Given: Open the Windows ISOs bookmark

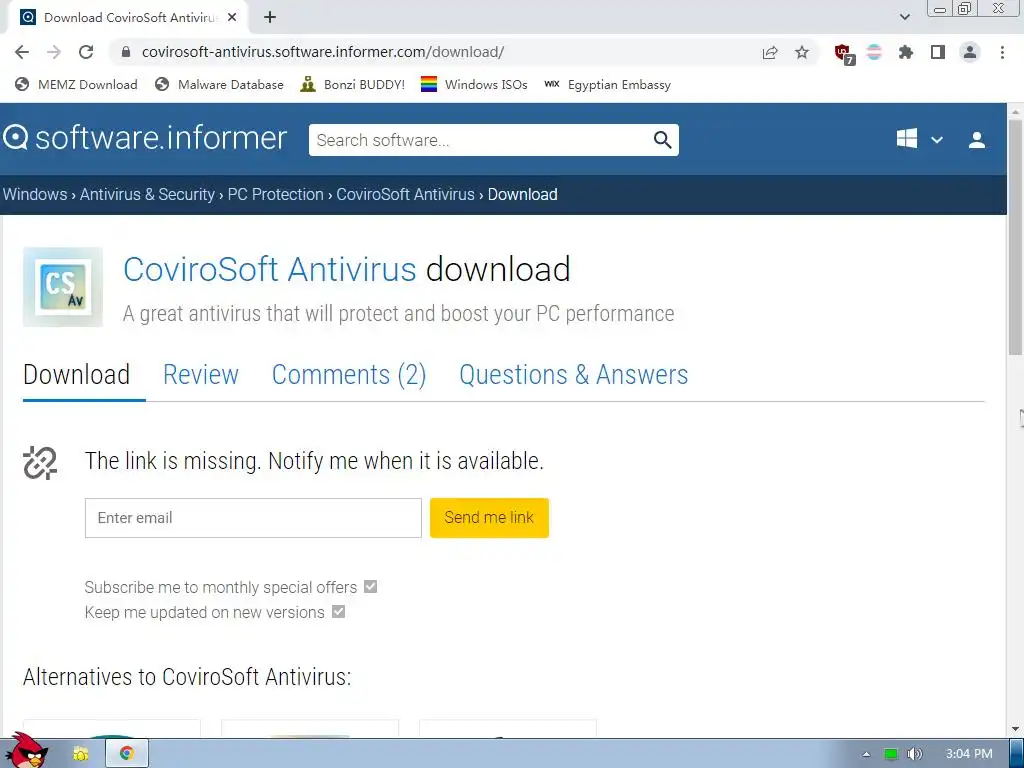Looking at the screenshot, I should (474, 84).
